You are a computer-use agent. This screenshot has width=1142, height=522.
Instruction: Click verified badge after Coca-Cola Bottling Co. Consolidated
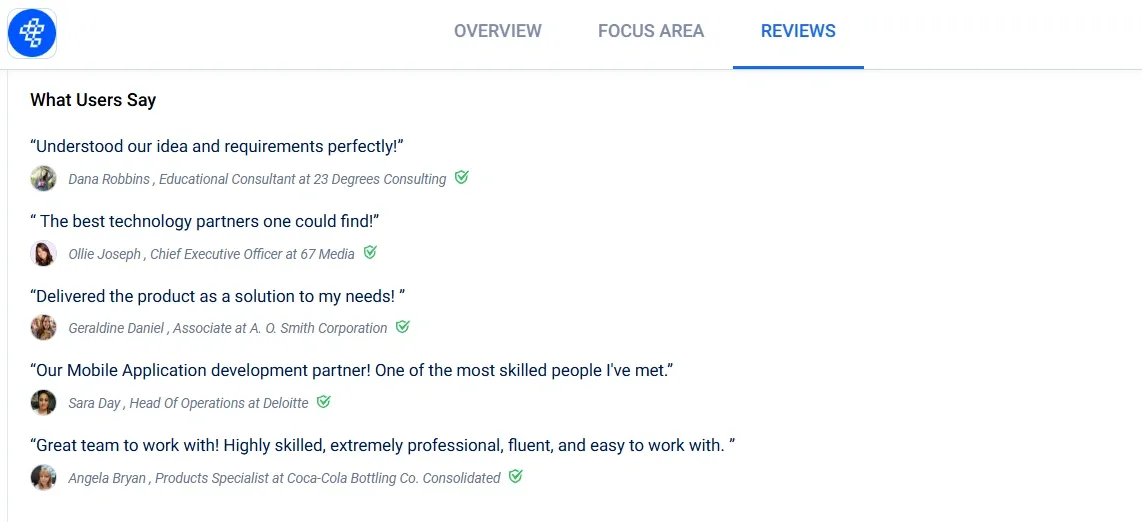tap(516, 477)
